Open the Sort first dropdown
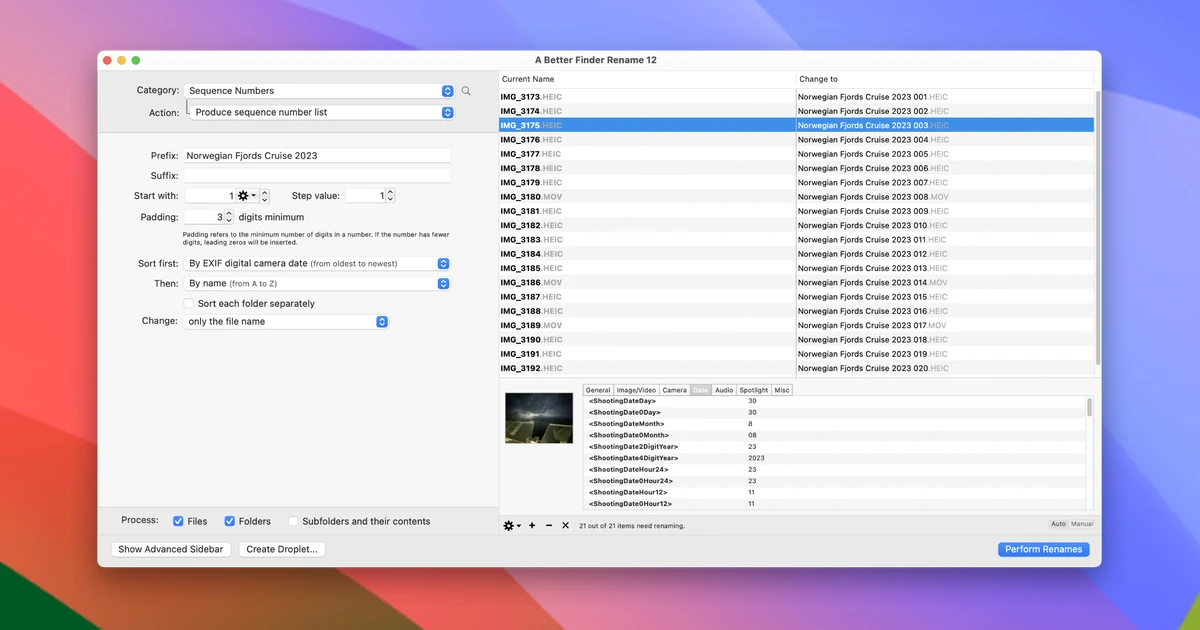The width and height of the screenshot is (1200, 630). 317,263
